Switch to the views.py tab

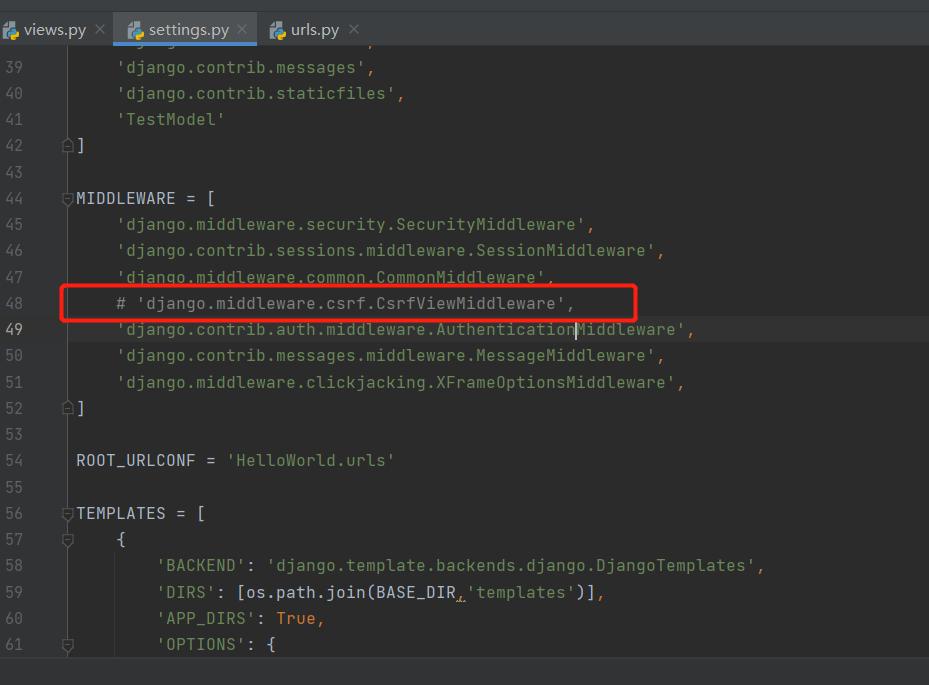coord(55,29)
